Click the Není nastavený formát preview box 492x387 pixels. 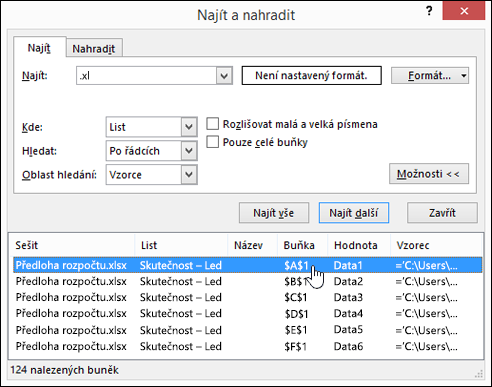(311, 75)
